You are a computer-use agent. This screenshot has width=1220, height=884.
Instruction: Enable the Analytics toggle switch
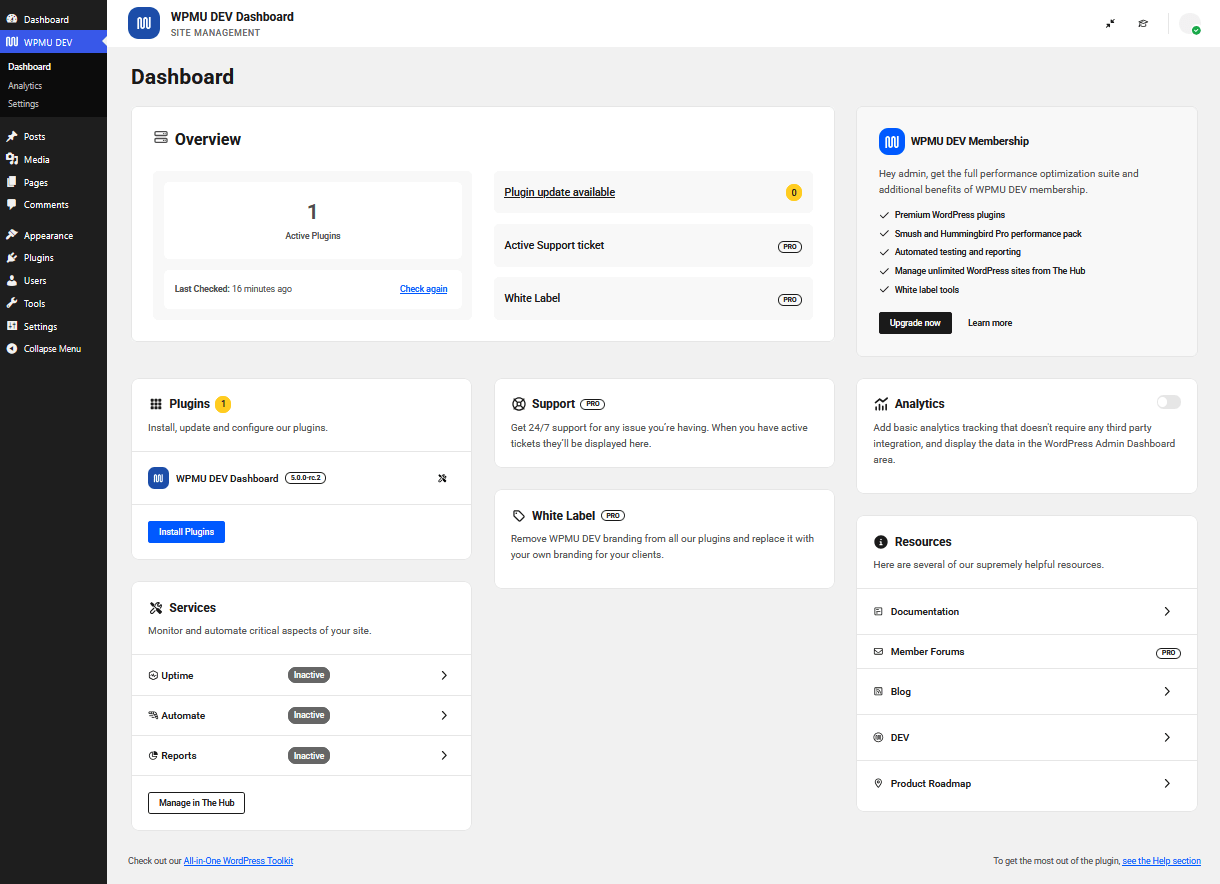coord(1168,402)
